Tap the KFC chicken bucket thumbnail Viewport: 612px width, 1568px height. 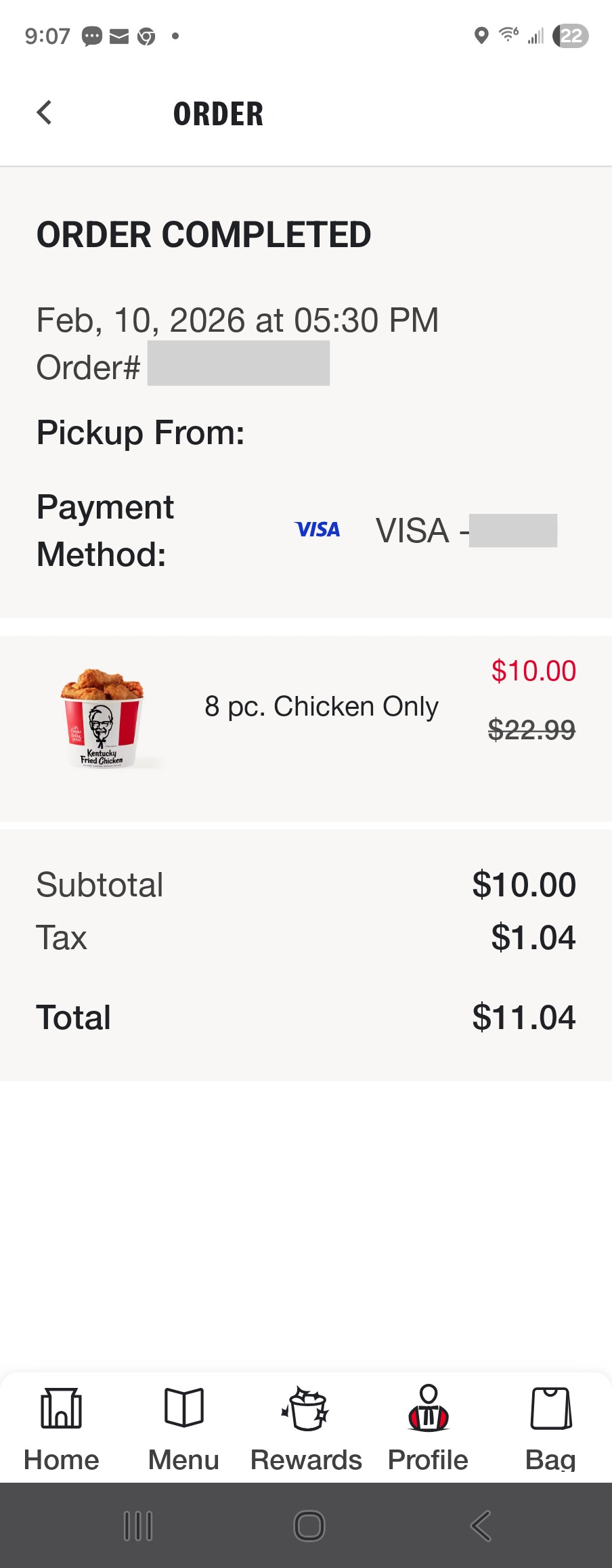[x=102, y=719]
